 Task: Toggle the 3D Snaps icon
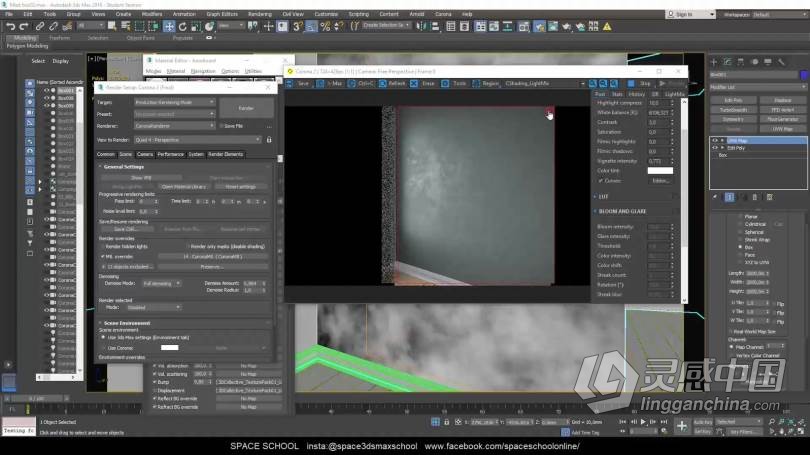(x=298, y=26)
